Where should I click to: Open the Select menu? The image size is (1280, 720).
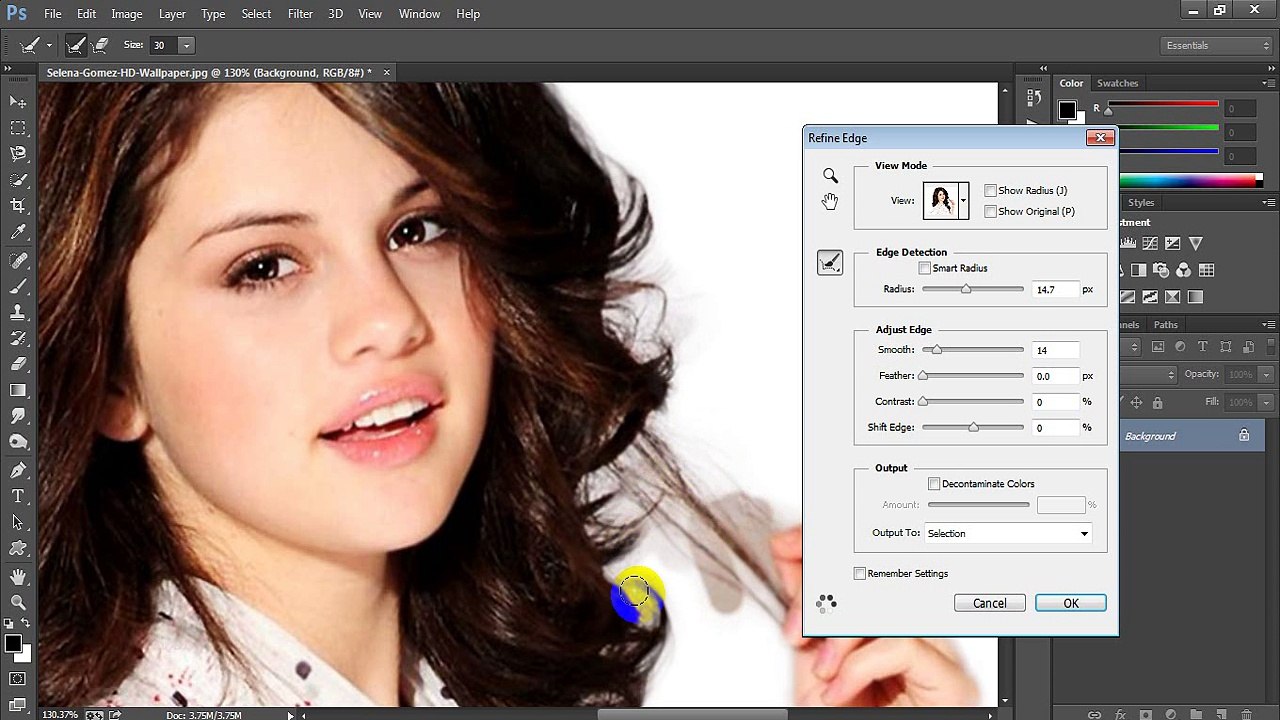(256, 14)
